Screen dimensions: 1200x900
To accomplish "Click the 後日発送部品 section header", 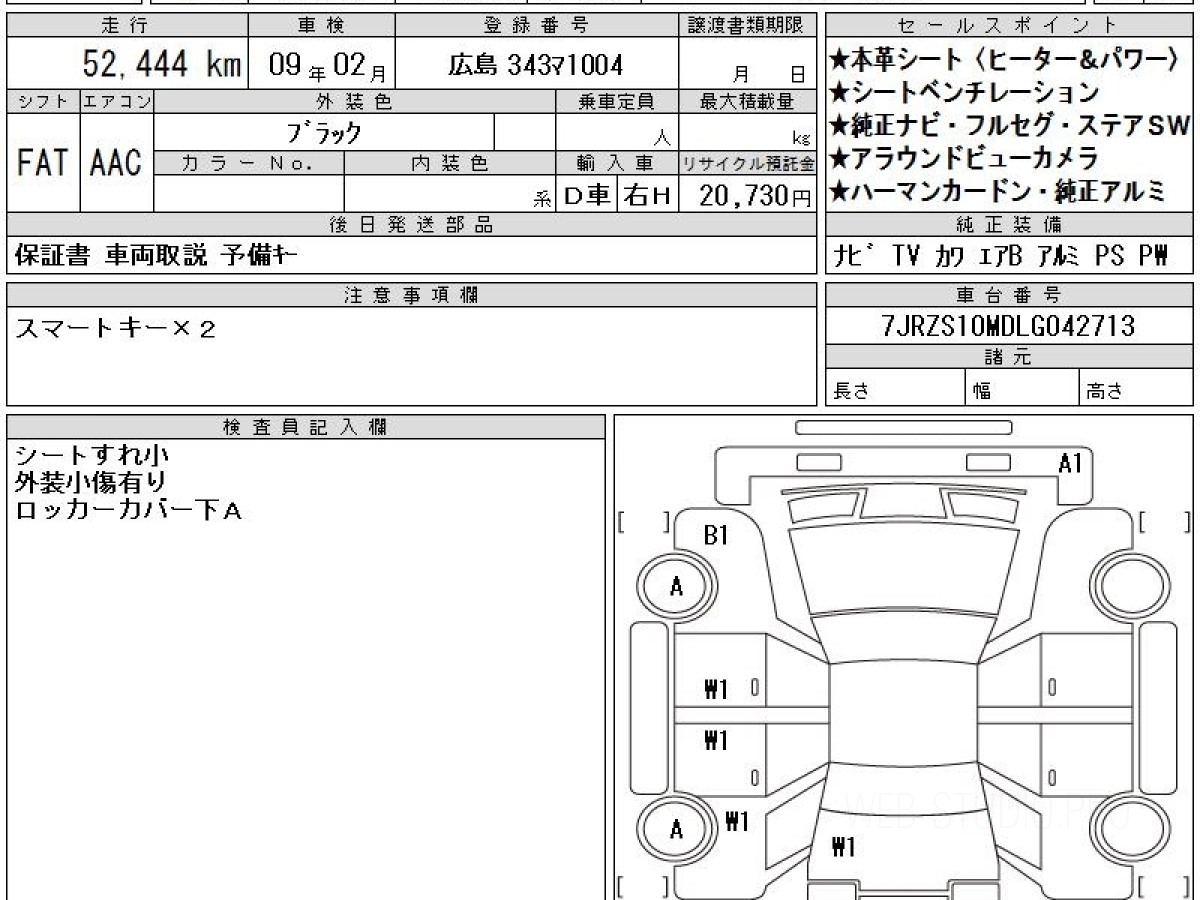I will pos(412,225).
